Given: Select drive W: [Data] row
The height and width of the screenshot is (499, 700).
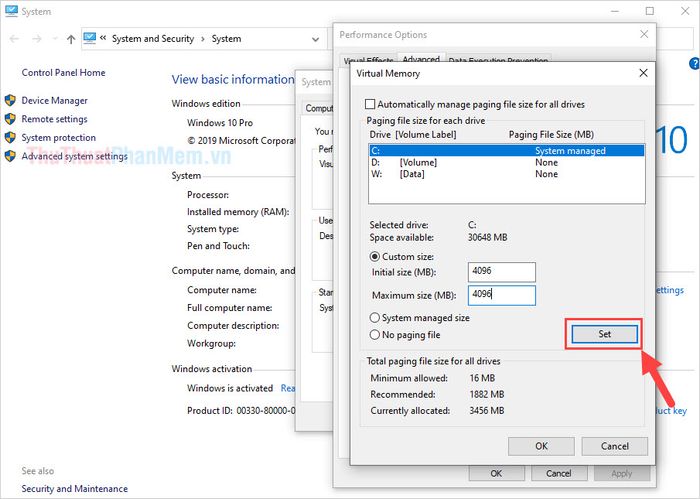Looking at the screenshot, I should (507, 174).
